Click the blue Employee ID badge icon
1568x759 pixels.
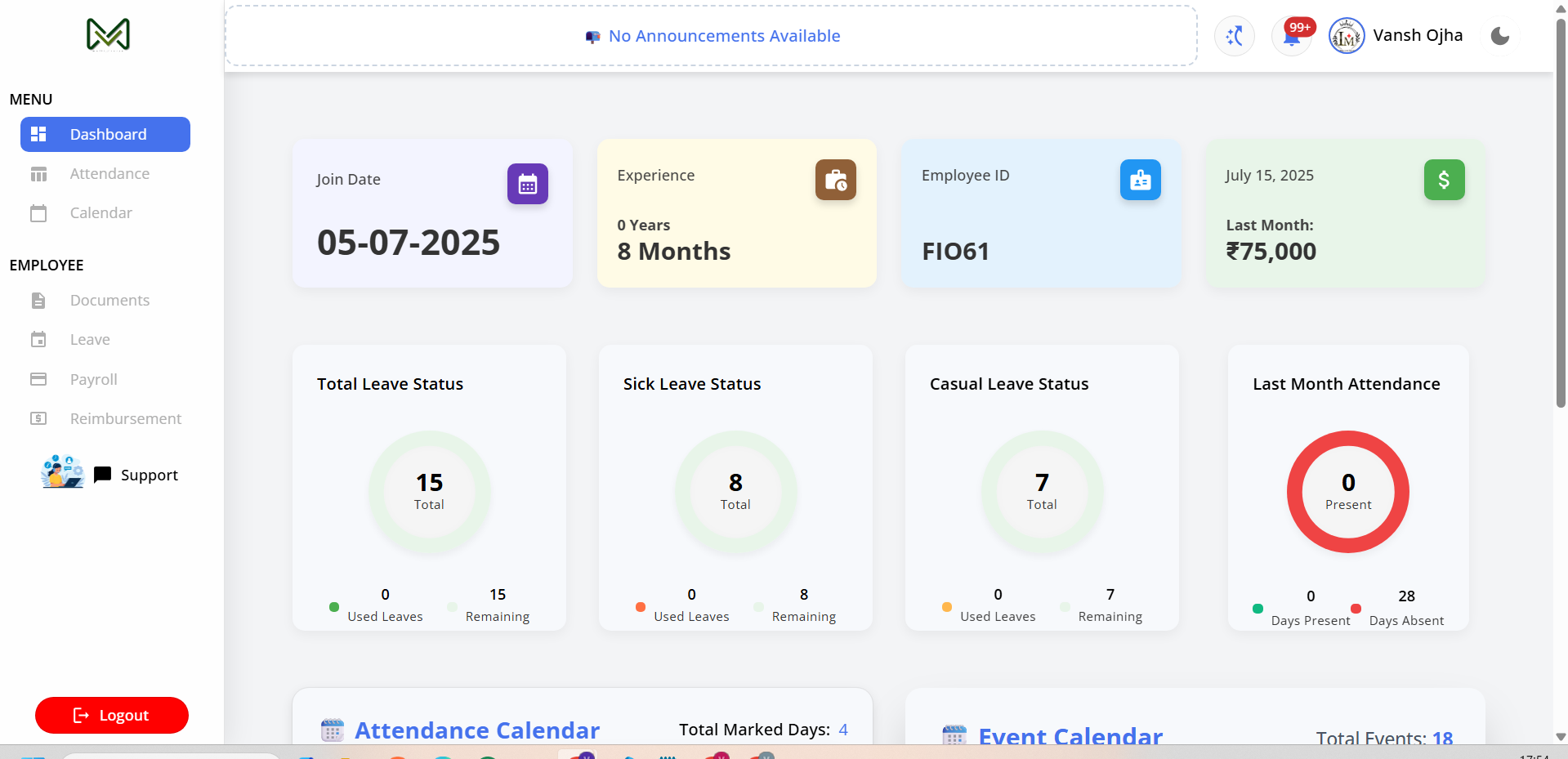click(x=1140, y=180)
